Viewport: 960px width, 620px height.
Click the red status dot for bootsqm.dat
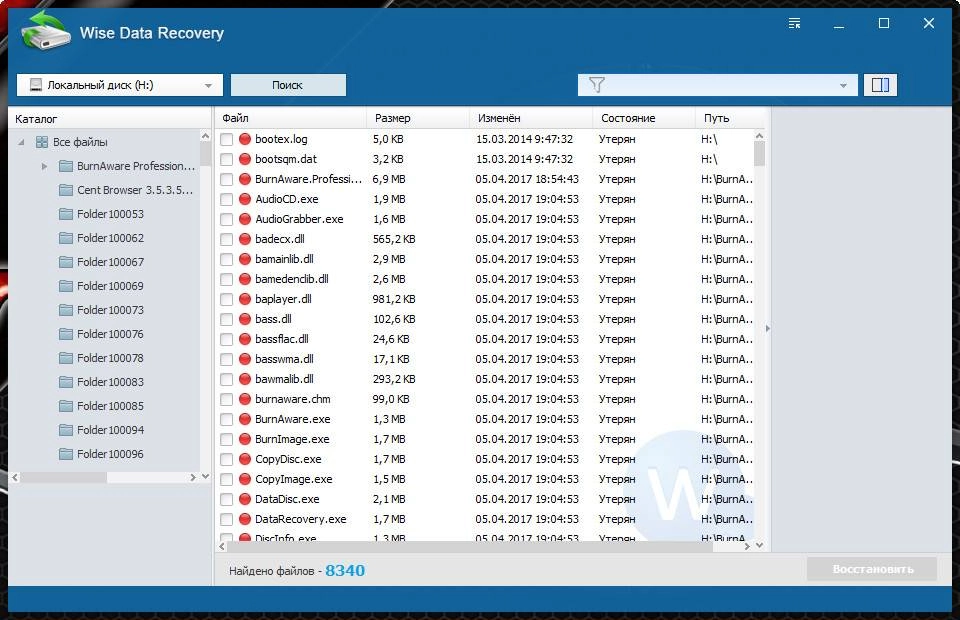[245, 159]
